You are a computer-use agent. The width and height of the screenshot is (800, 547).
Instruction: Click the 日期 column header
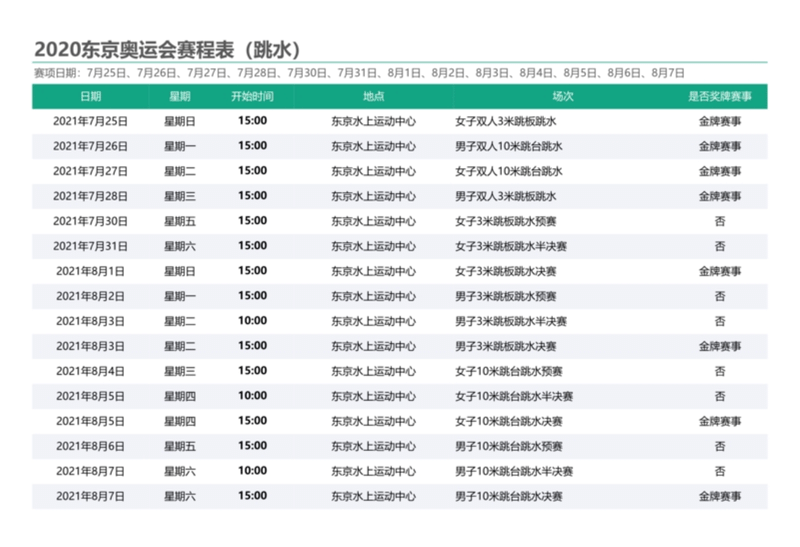pos(90,97)
